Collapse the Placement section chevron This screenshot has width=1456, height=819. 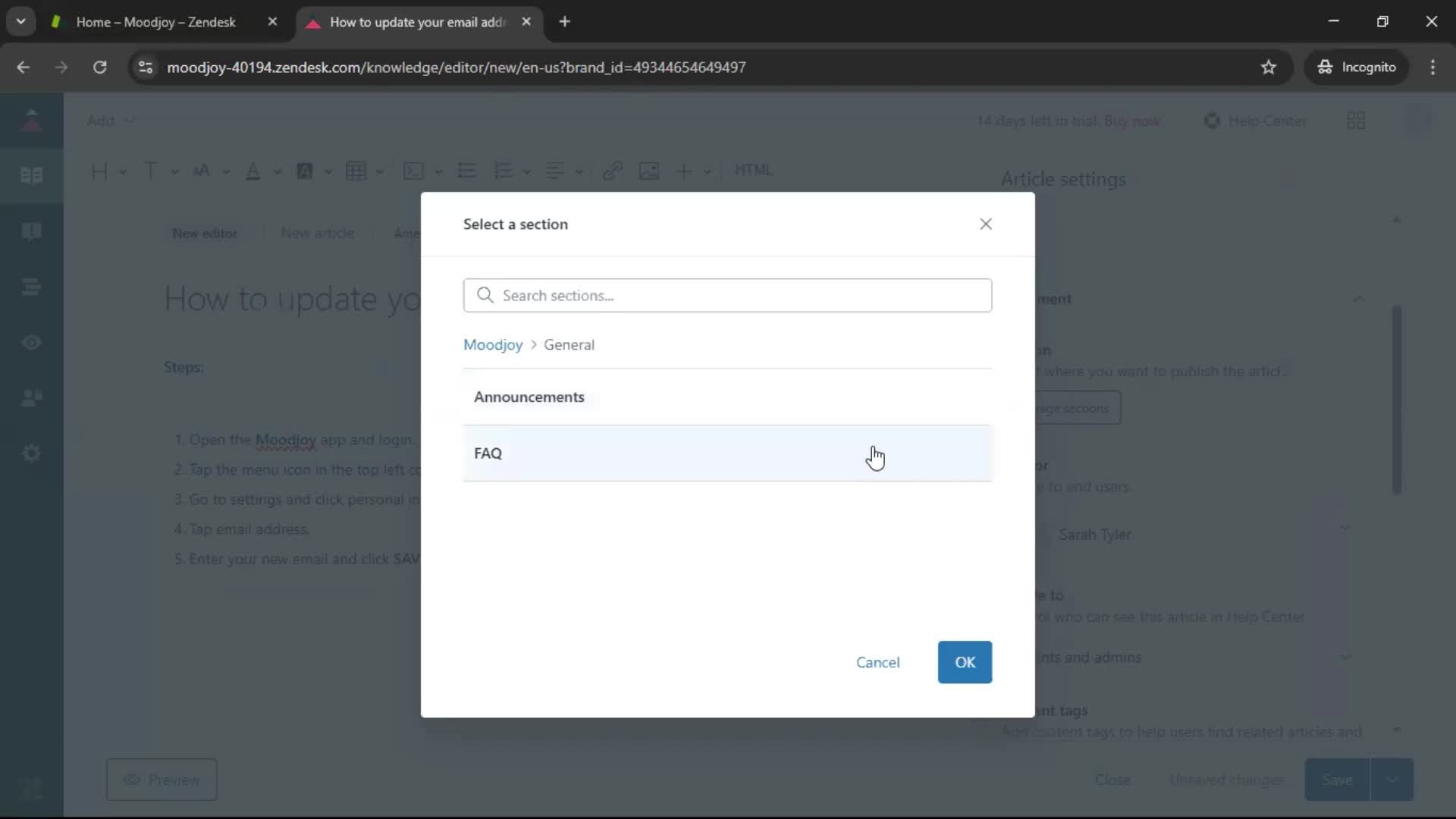pos(1358,299)
